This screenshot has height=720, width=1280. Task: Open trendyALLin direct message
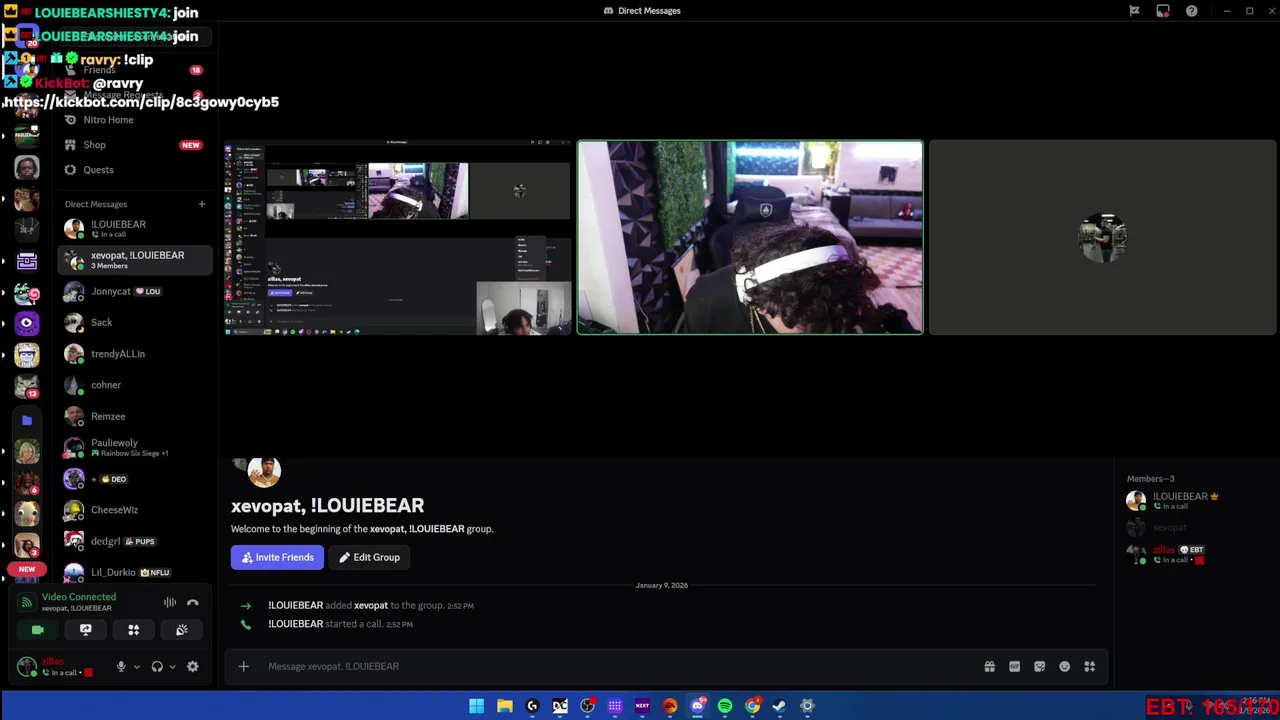coord(134,354)
